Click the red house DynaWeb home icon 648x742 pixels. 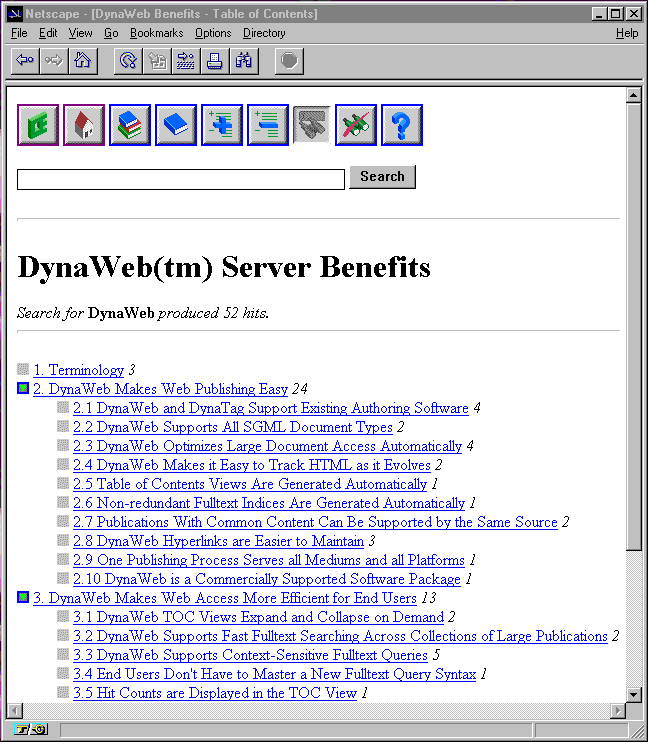(x=84, y=125)
